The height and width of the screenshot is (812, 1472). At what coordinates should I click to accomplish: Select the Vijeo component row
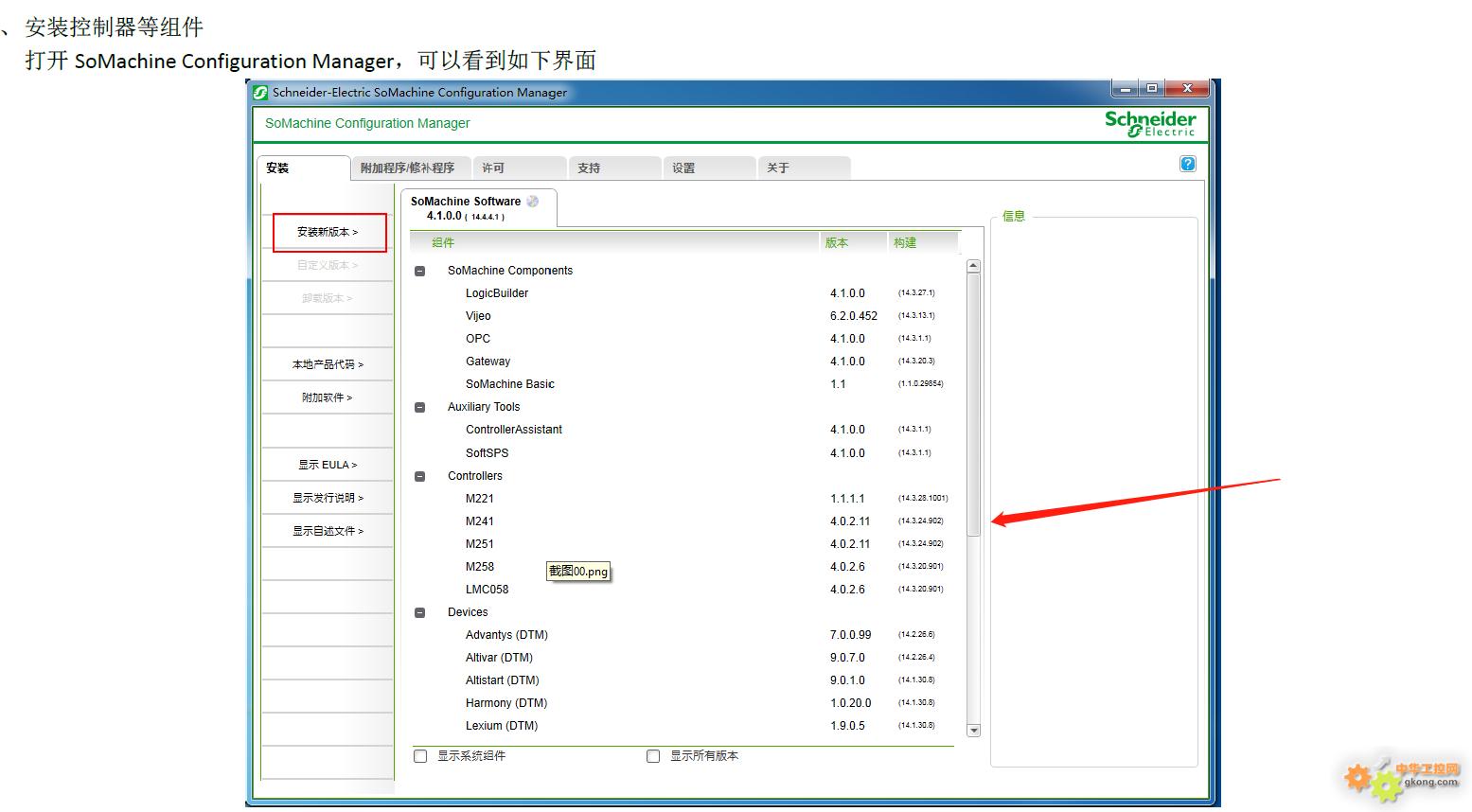pyautogui.click(x=688, y=316)
